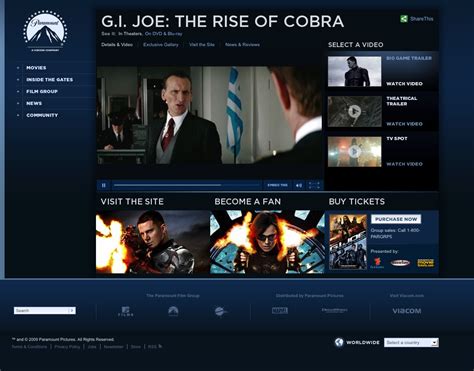Pause the video with the pause button
474x371 pixels.
click(104, 185)
